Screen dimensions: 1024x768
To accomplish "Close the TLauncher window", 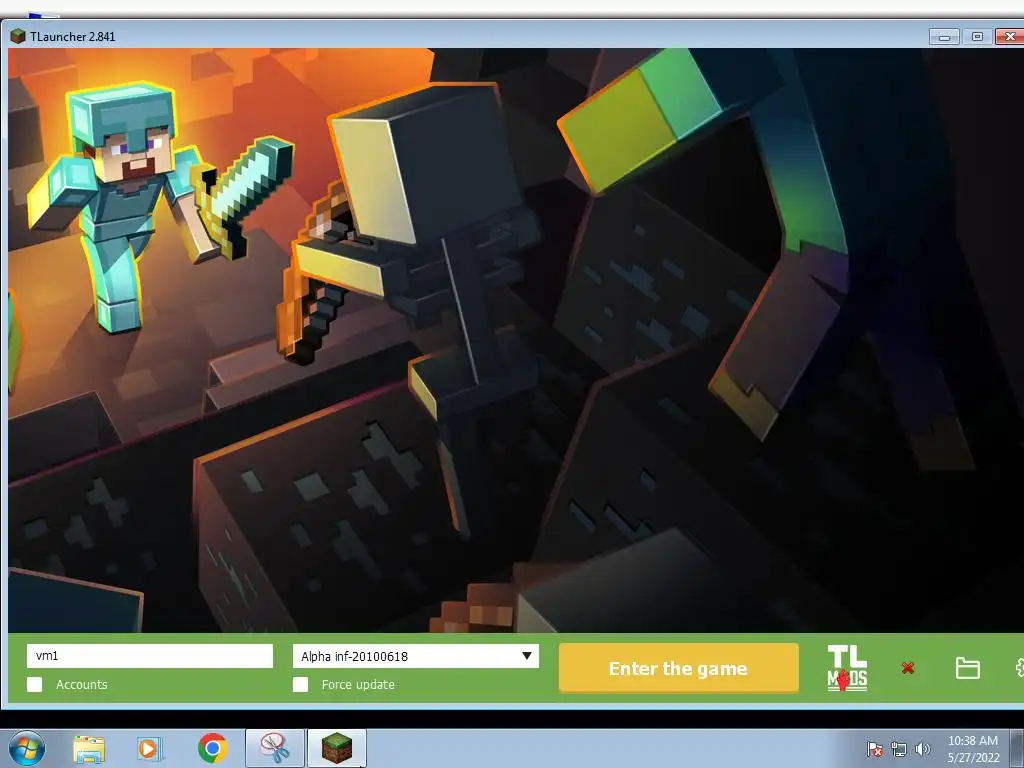I will [1010, 37].
